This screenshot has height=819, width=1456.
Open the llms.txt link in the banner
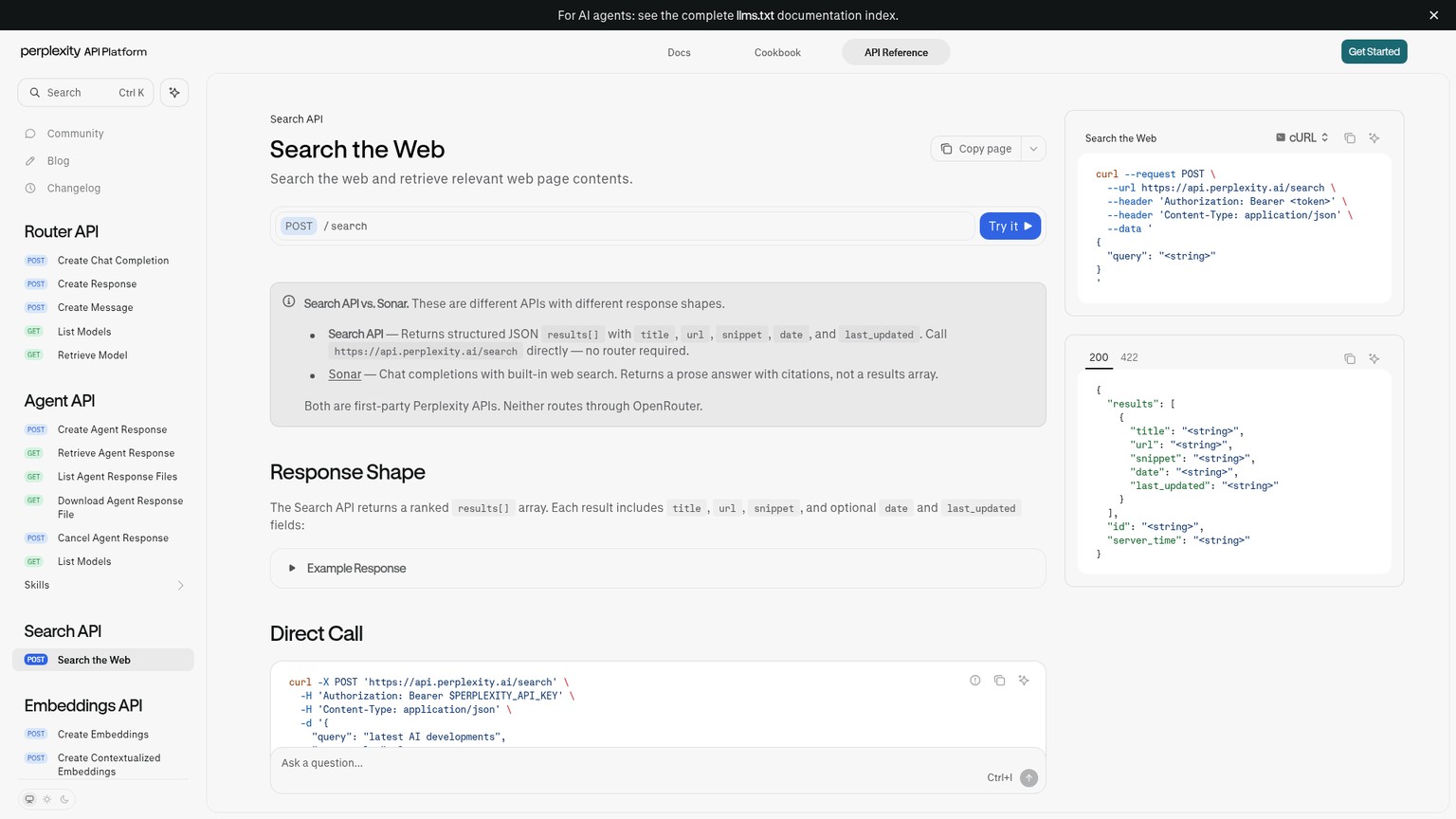tap(755, 15)
